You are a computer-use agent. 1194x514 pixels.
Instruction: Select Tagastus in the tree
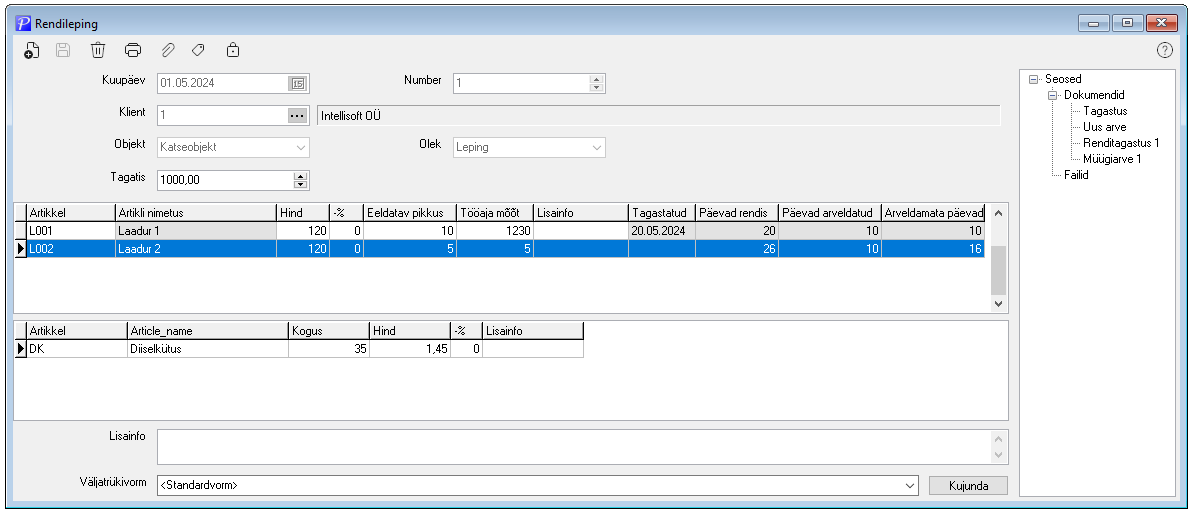(x=1106, y=111)
